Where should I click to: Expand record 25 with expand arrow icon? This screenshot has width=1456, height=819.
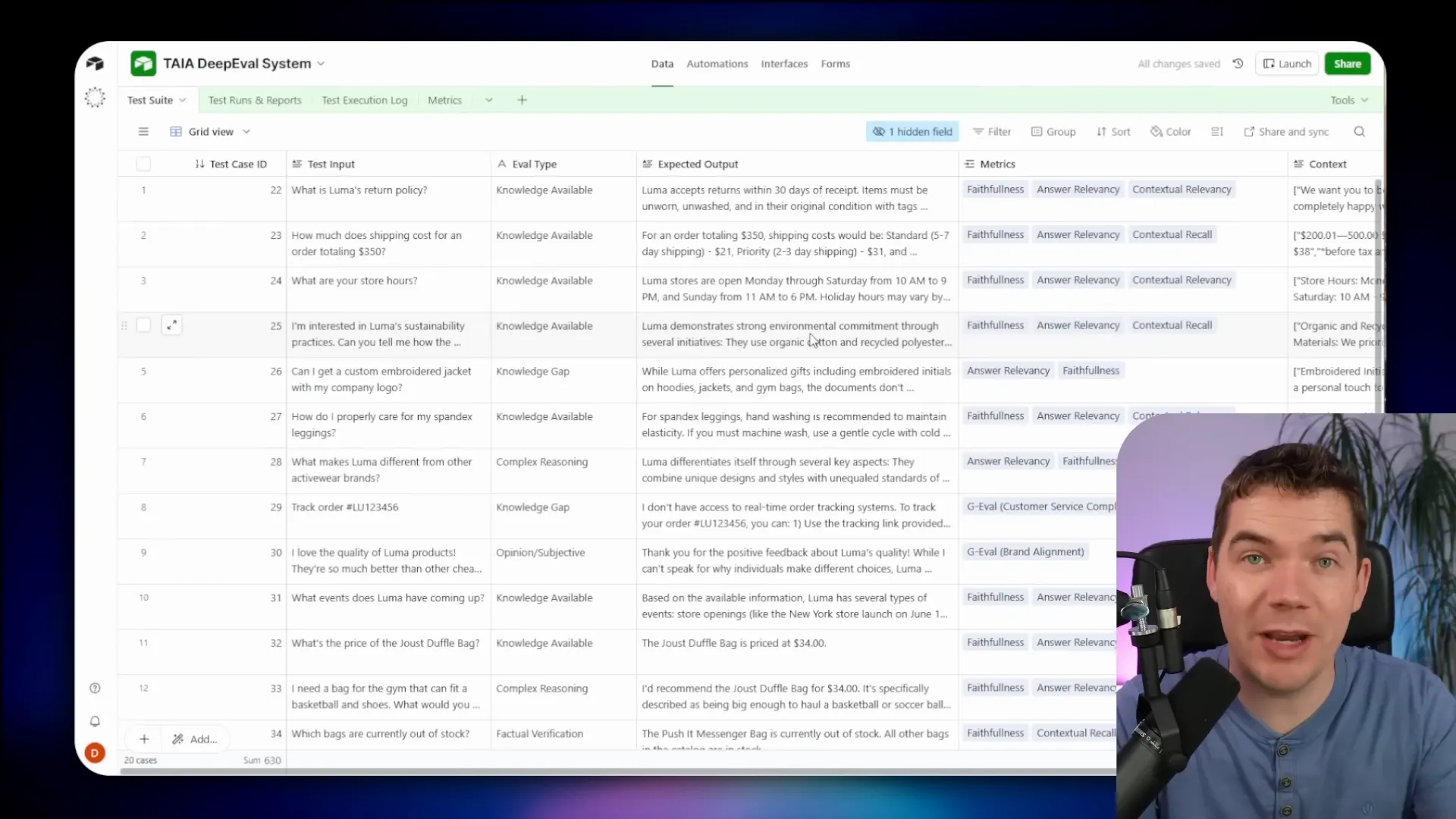pos(172,325)
